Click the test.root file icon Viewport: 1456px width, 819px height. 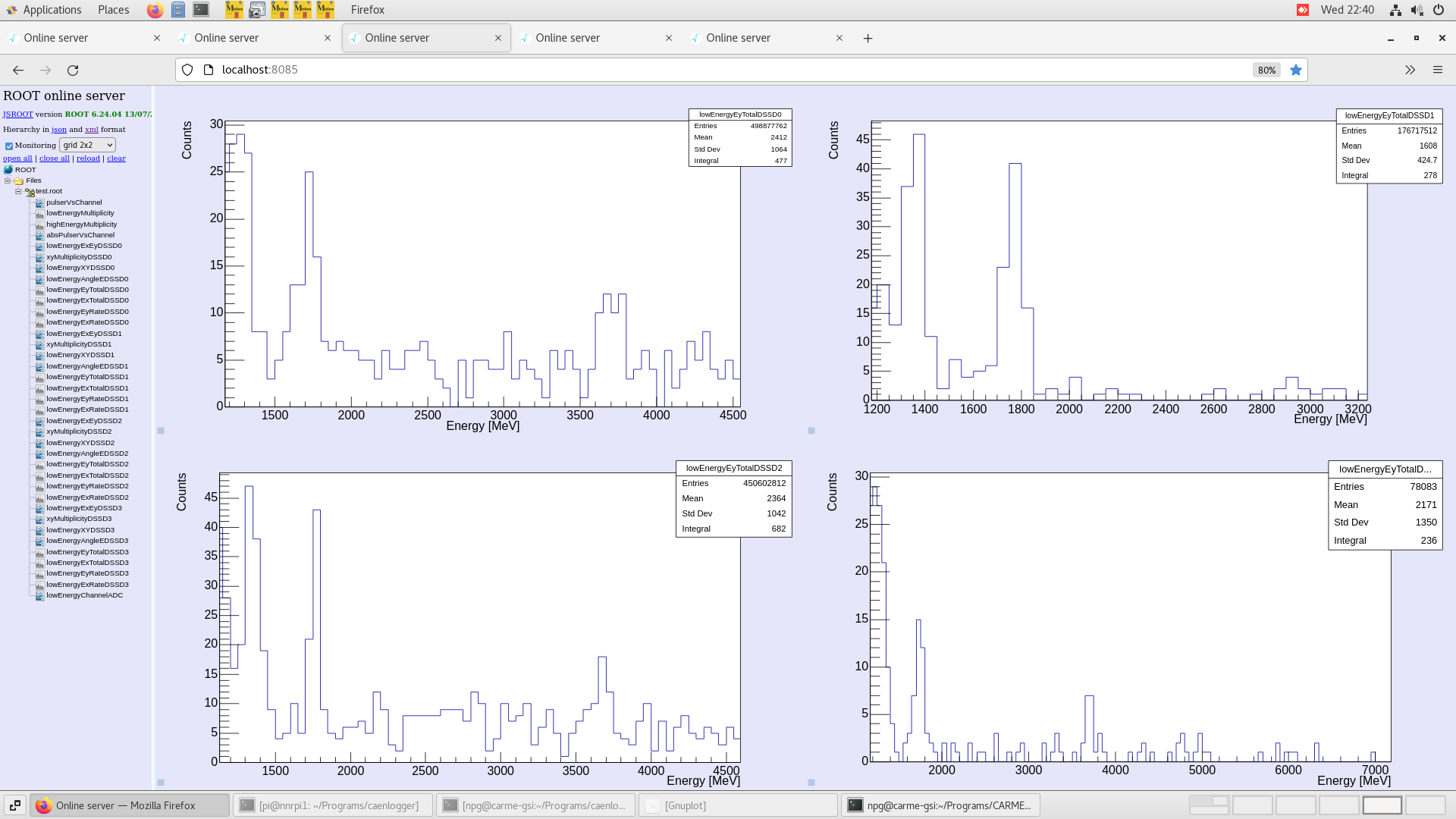30,192
